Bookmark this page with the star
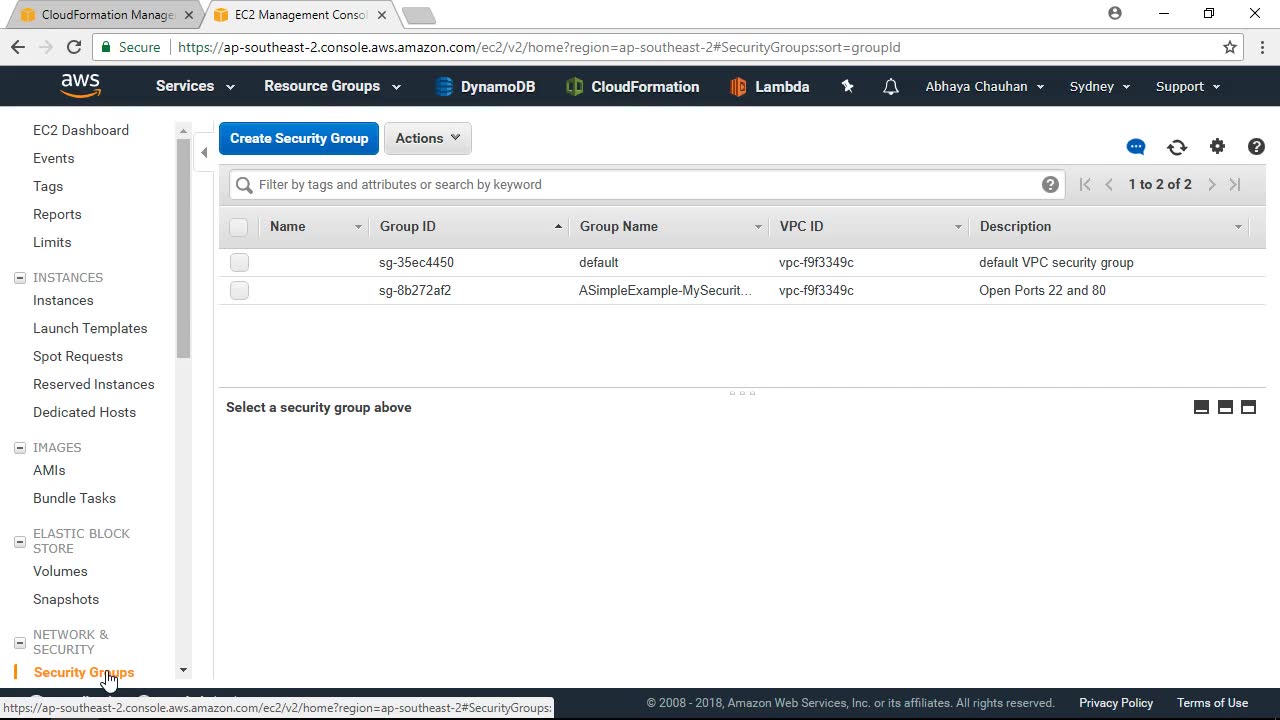The width and height of the screenshot is (1280, 720). 1230,47
